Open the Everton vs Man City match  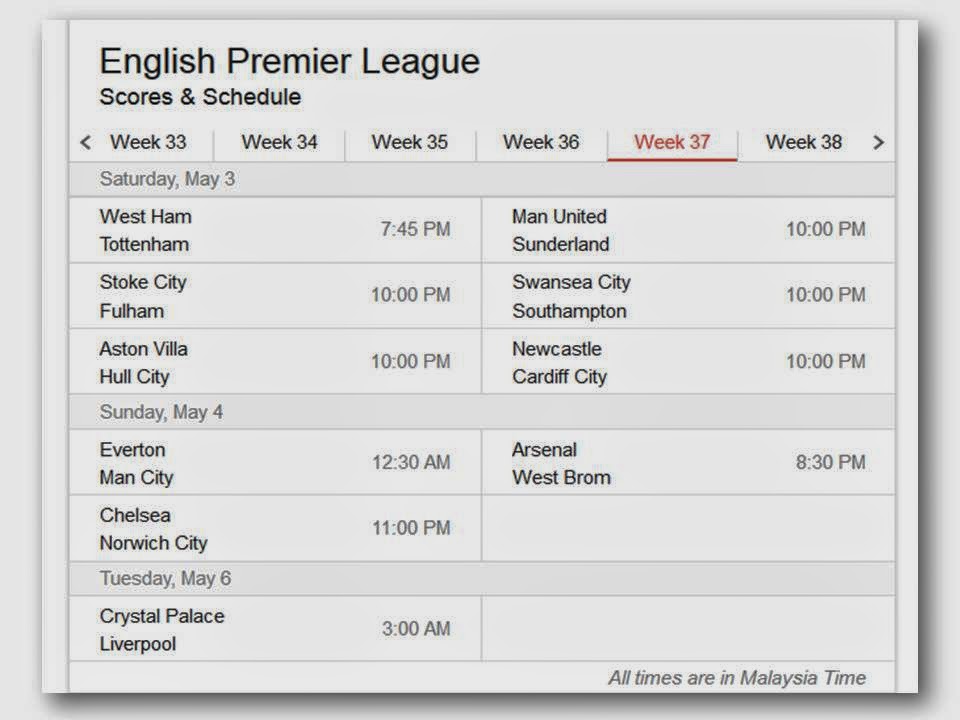tap(276, 463)
